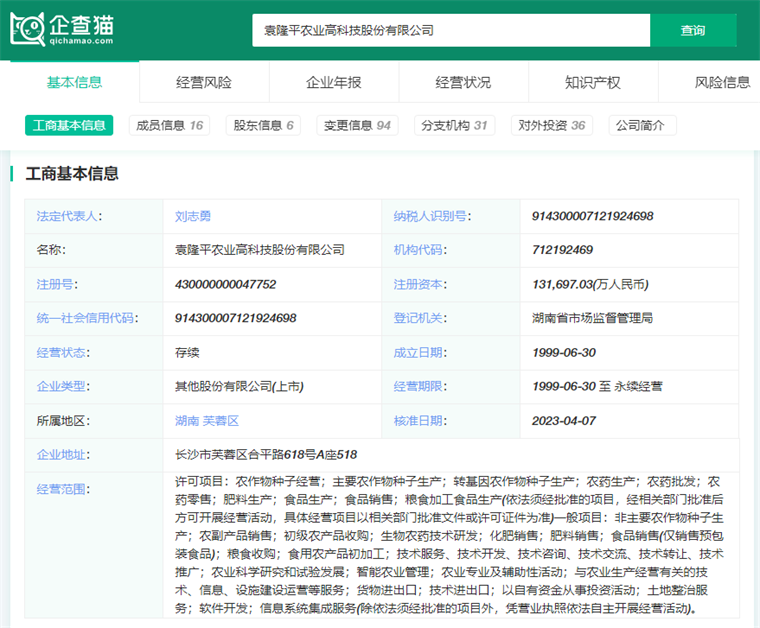Click the term value 1999-06-30 至 永续经营
Viewport: 760px width, 628px height.
coord(597,386)
